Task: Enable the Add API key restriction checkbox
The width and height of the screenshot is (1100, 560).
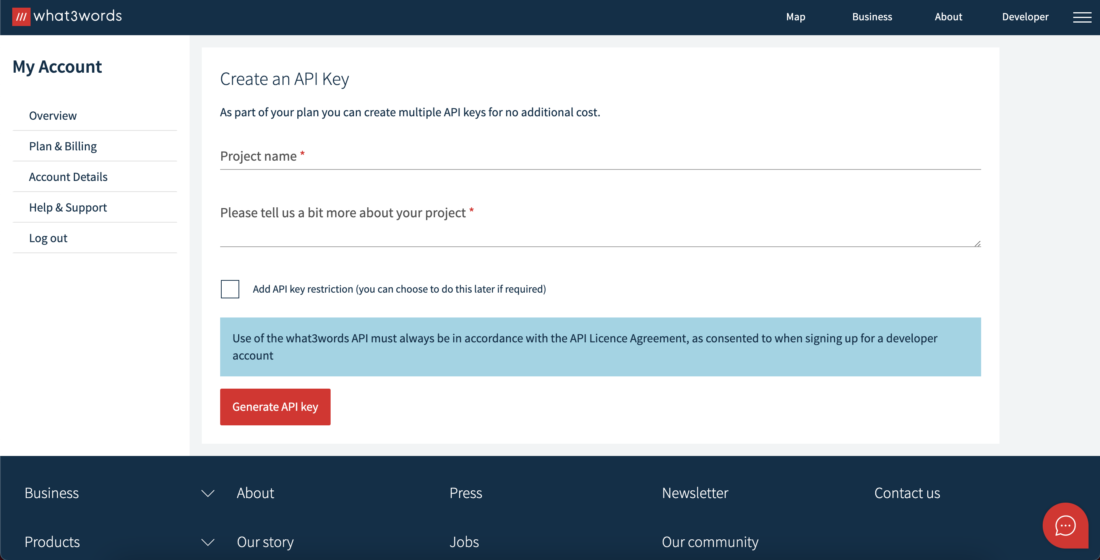Action: point(230,289)
